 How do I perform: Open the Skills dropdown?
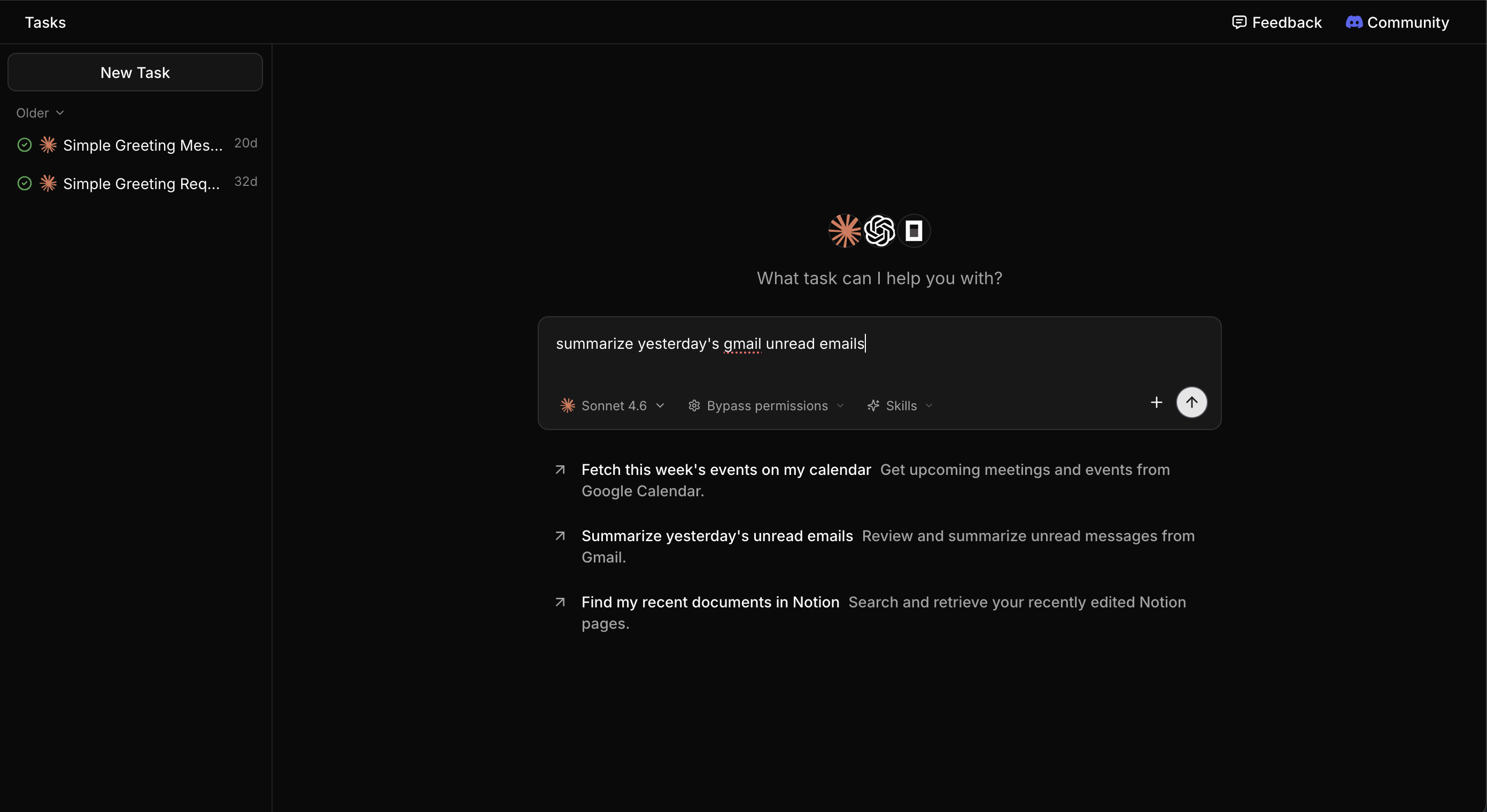[x=900, y=405]
